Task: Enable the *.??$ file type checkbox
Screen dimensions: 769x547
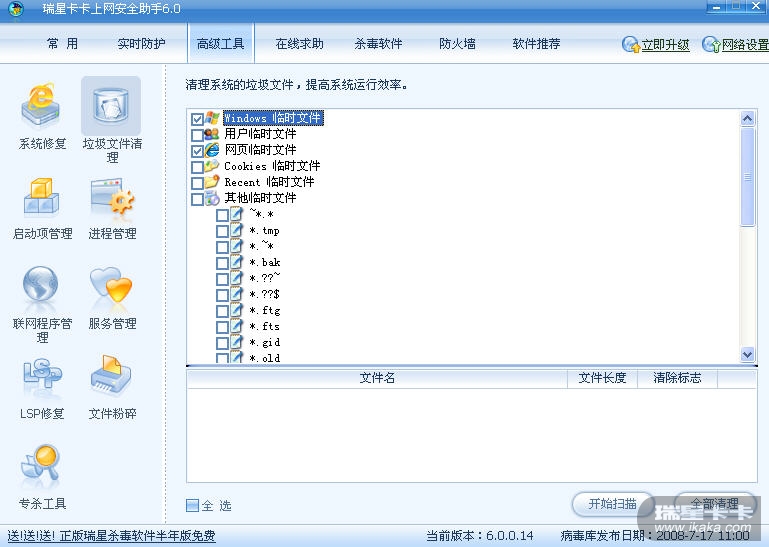Action: tap(222, 295)
